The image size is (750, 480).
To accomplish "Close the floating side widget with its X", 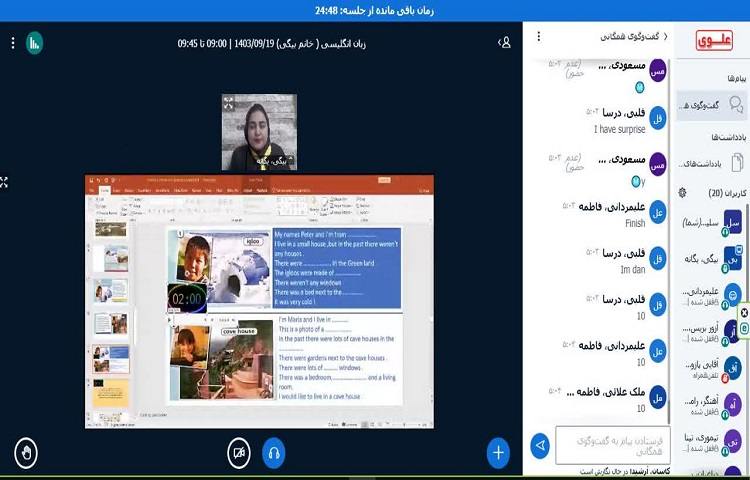I will point(744,313).
